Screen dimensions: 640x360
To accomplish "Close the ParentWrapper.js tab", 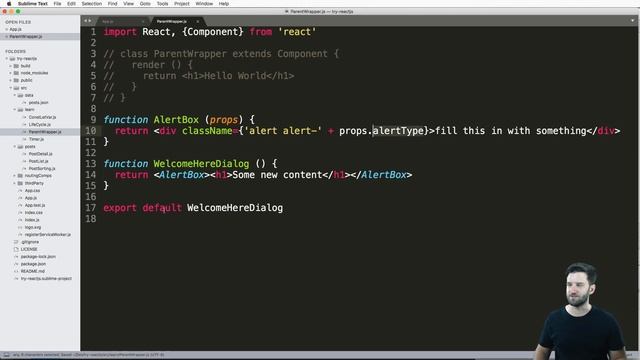I will (198, 21).
